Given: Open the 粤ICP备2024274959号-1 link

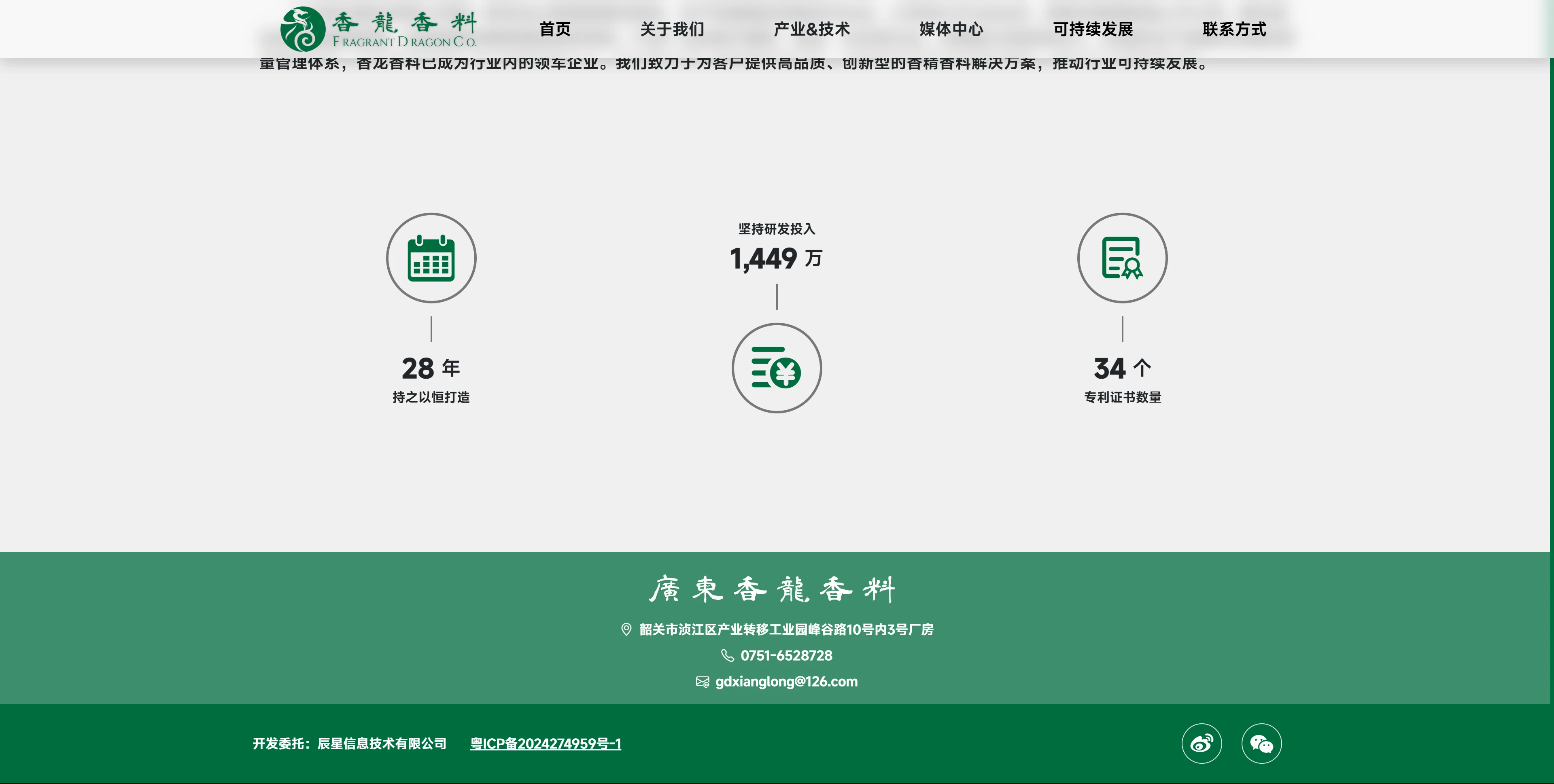Looking at the screenshot, I should (546, 744).
